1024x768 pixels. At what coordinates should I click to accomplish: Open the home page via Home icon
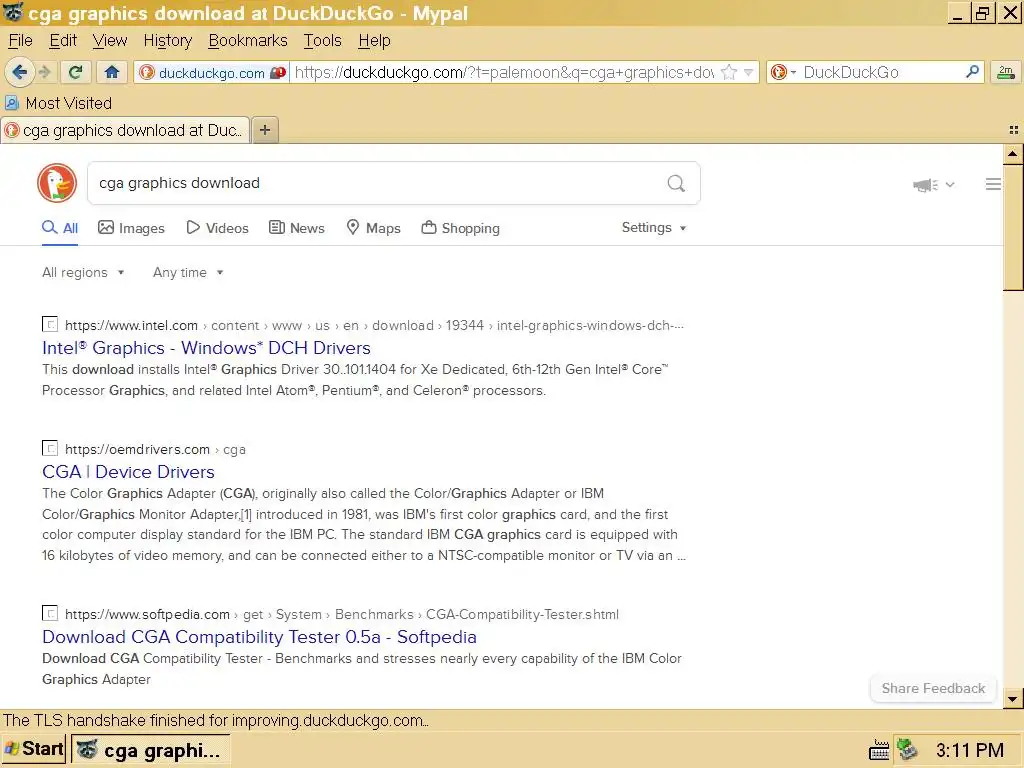click(112, 72)
